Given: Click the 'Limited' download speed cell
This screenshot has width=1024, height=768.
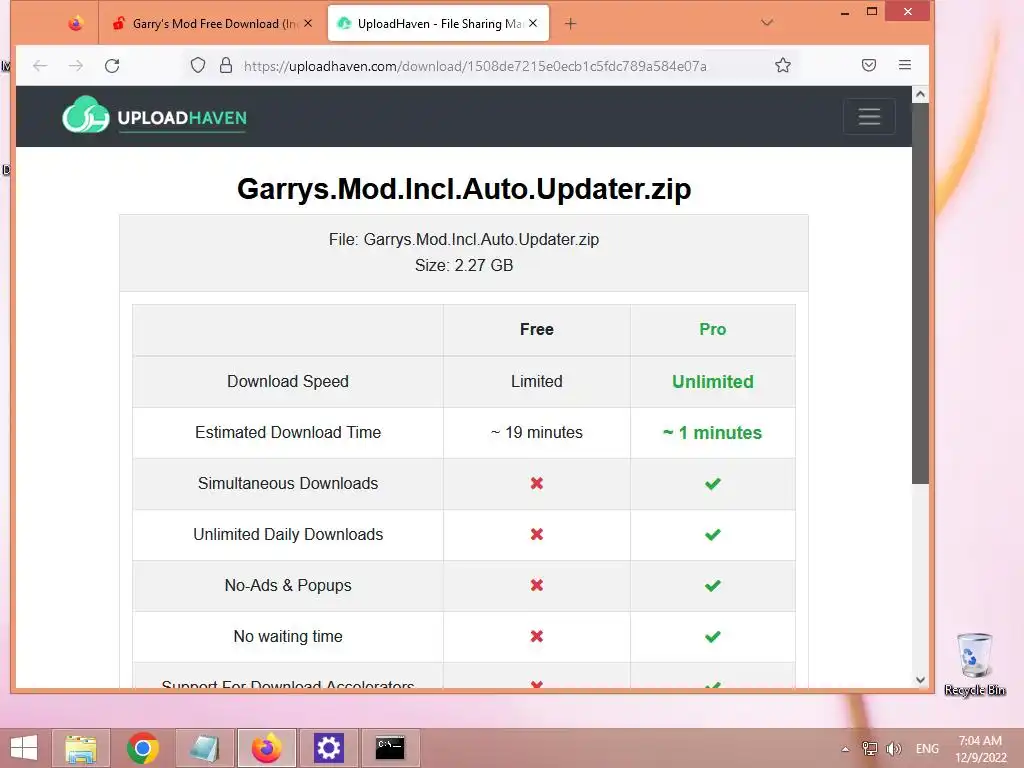Looking at the screenshot, I should click(537, 381).
